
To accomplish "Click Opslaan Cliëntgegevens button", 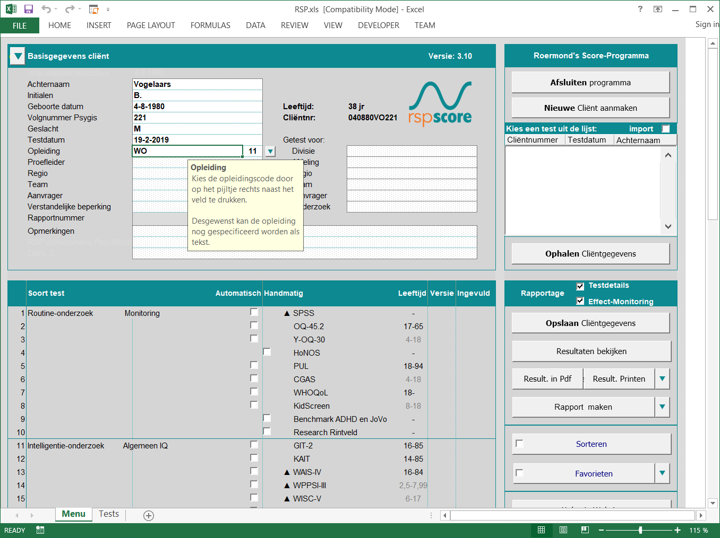I will [x=591, y=323].
